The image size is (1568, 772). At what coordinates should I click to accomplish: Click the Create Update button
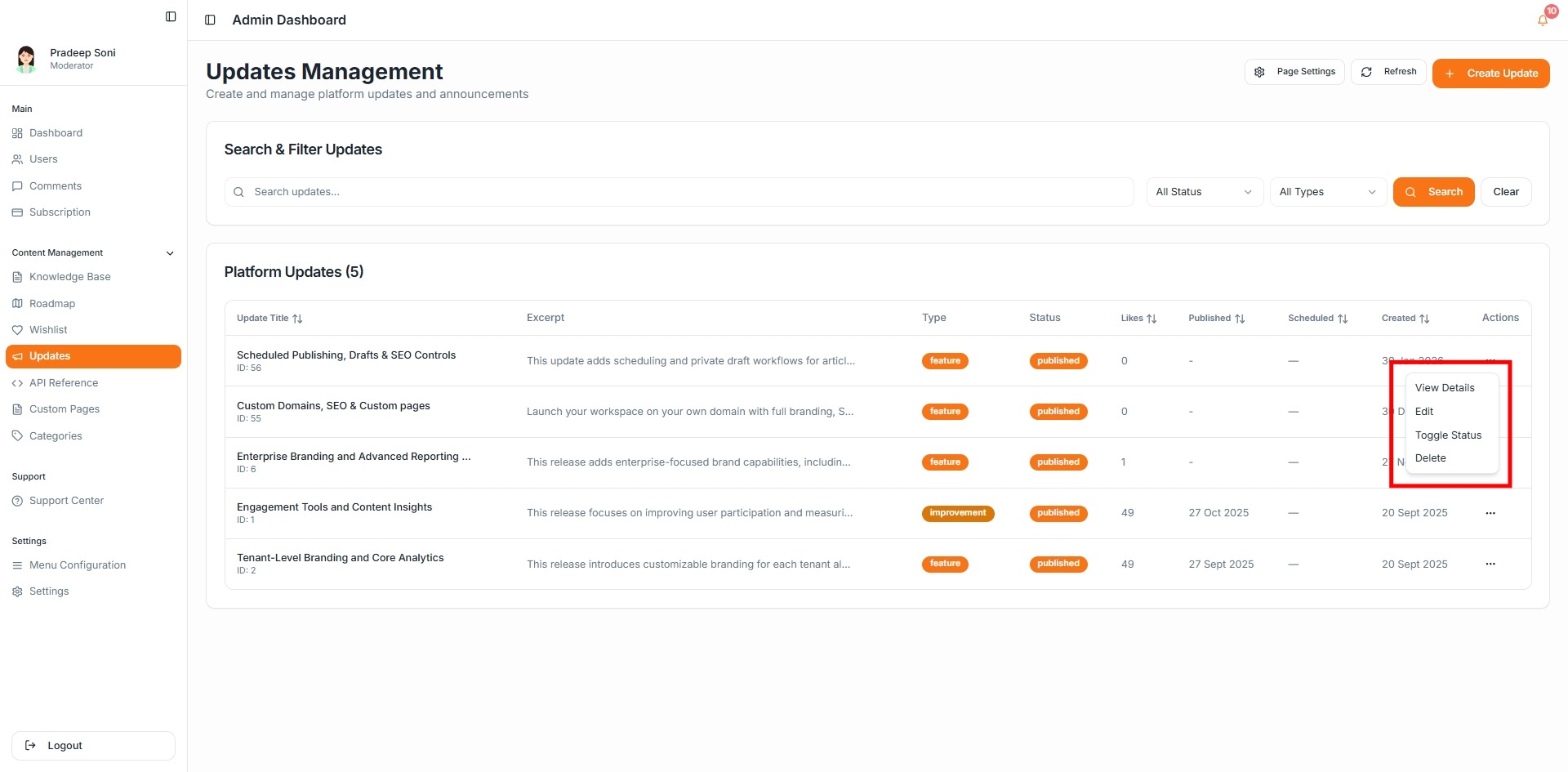[1490, 74]
